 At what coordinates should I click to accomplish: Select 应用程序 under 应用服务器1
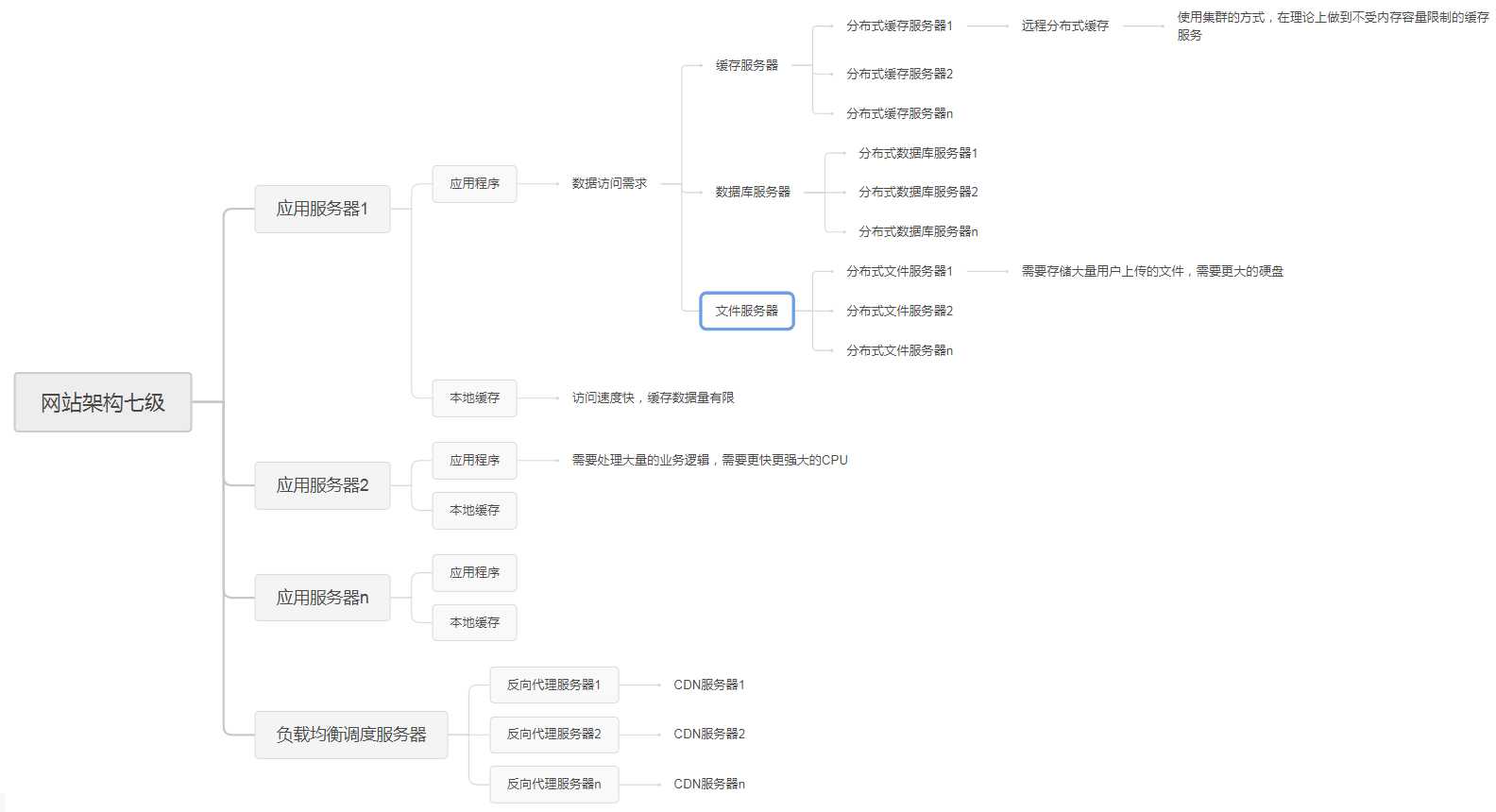click(x=474, y=184)
